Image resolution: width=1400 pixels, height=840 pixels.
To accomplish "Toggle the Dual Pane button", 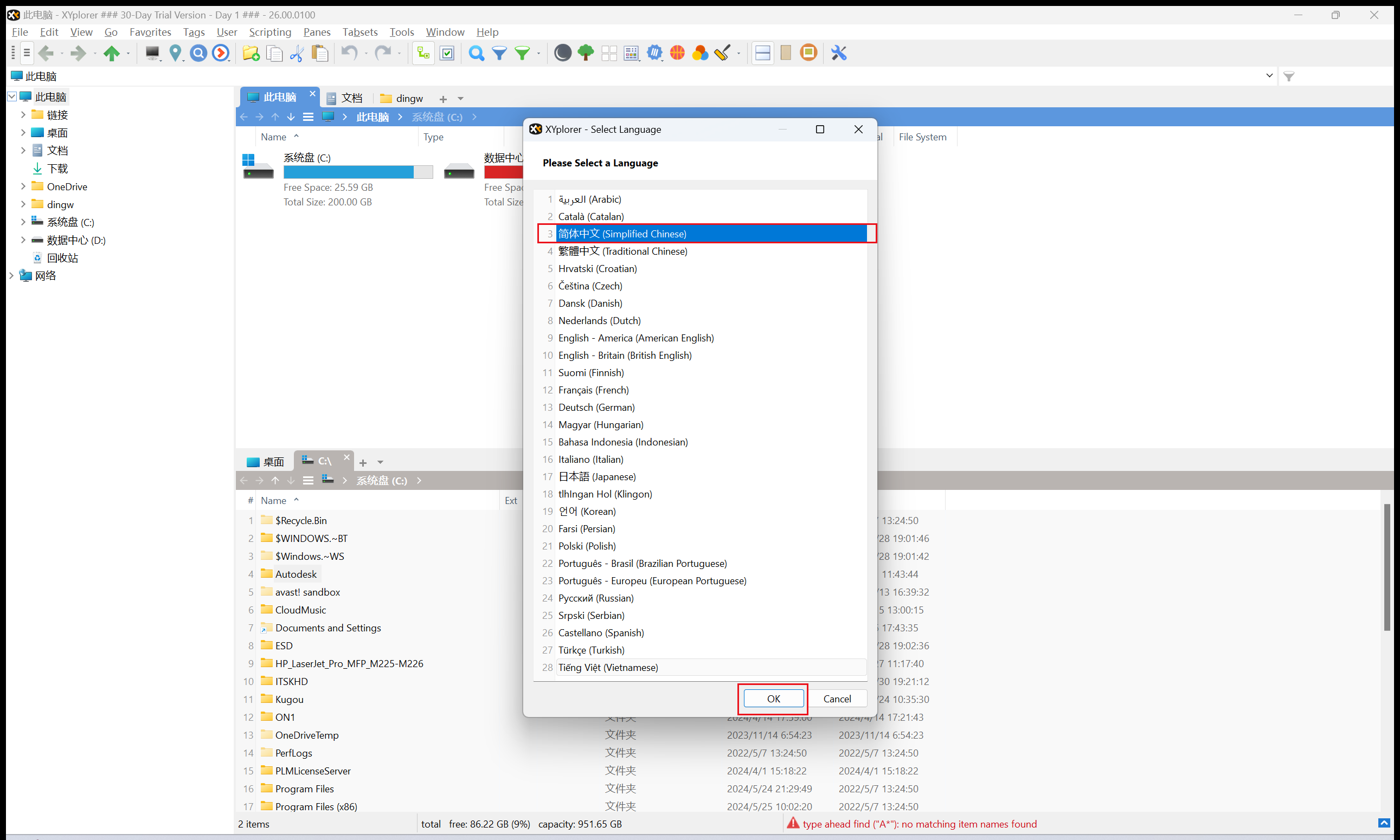I will (x=763, y=53).
